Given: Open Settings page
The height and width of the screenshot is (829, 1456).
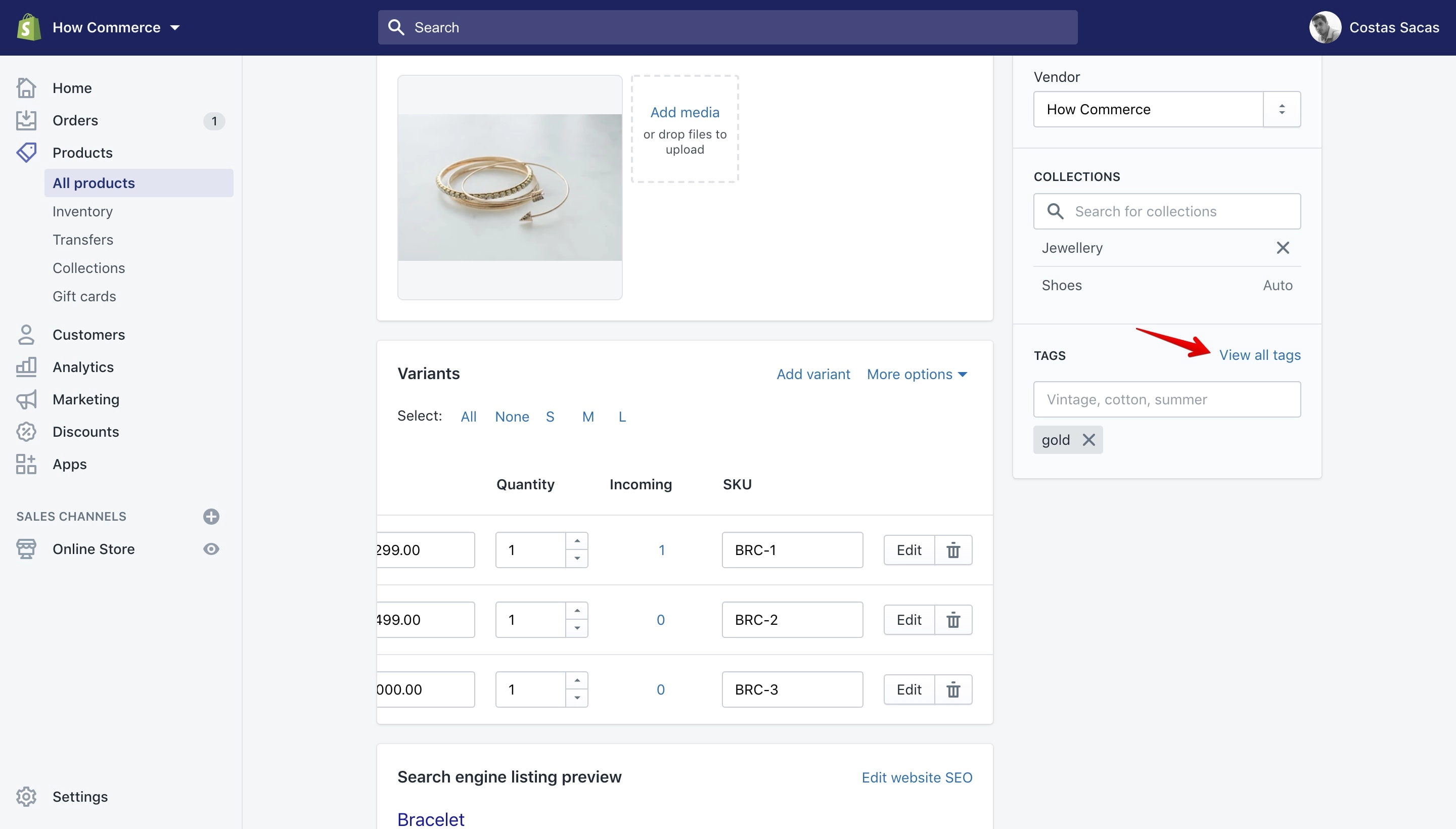Looking at the screenshot, I should pyautogui.click(x=80, y=797).
